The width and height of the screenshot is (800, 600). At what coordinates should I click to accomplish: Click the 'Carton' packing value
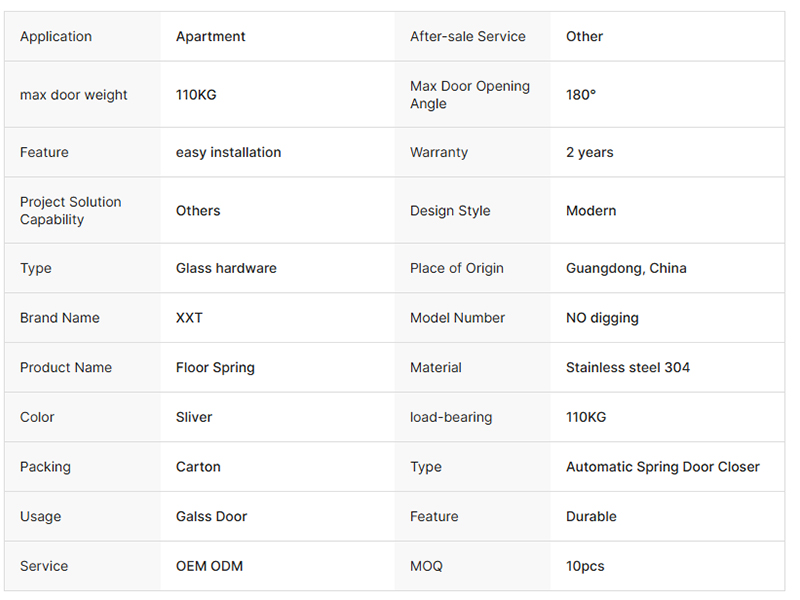click(x=198, y=467)
